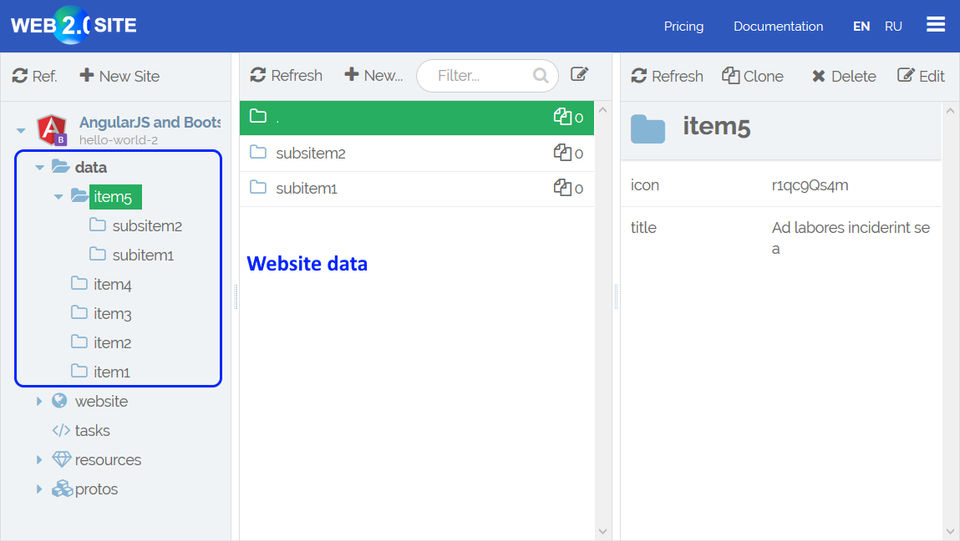Select item3 in the tree
960x541 pixels.
coord(112,314)
